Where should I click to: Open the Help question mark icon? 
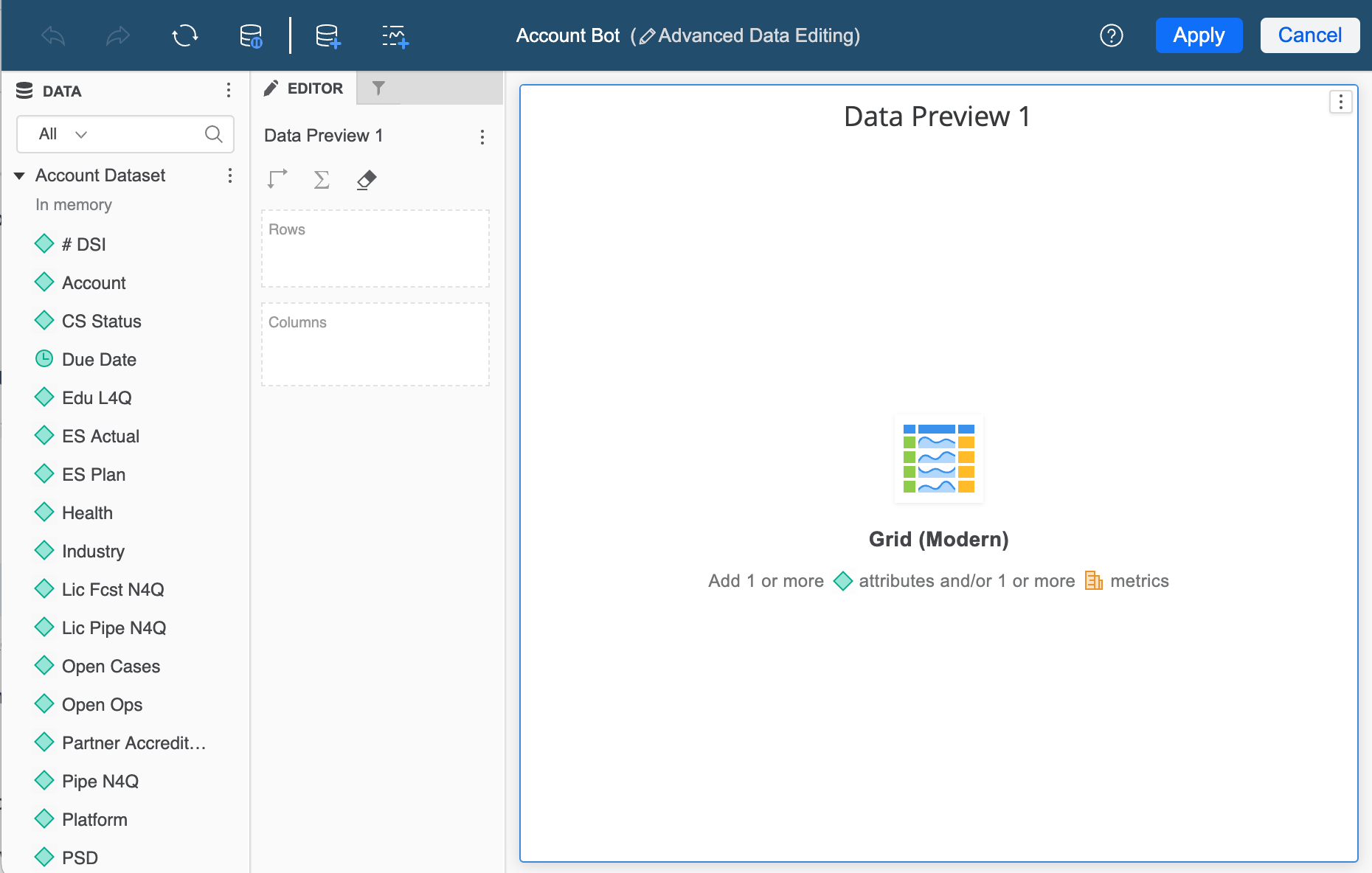[x=1111, y=35]
